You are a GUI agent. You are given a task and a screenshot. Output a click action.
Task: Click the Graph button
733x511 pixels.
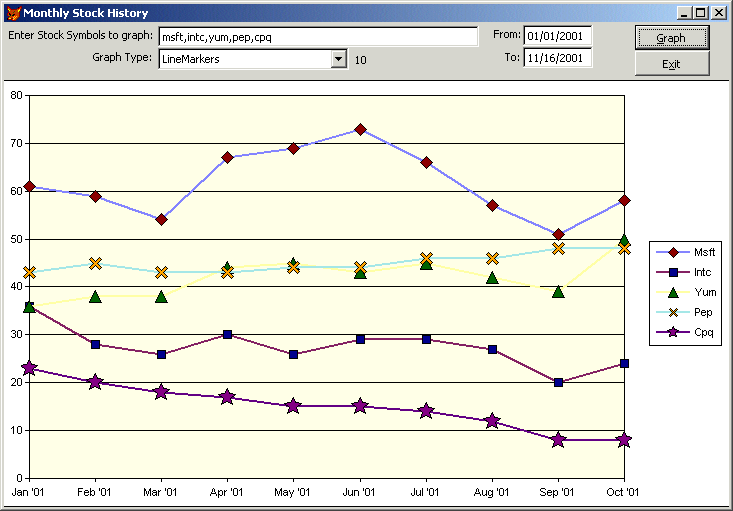pyautogui.click(x=672, y=38)
